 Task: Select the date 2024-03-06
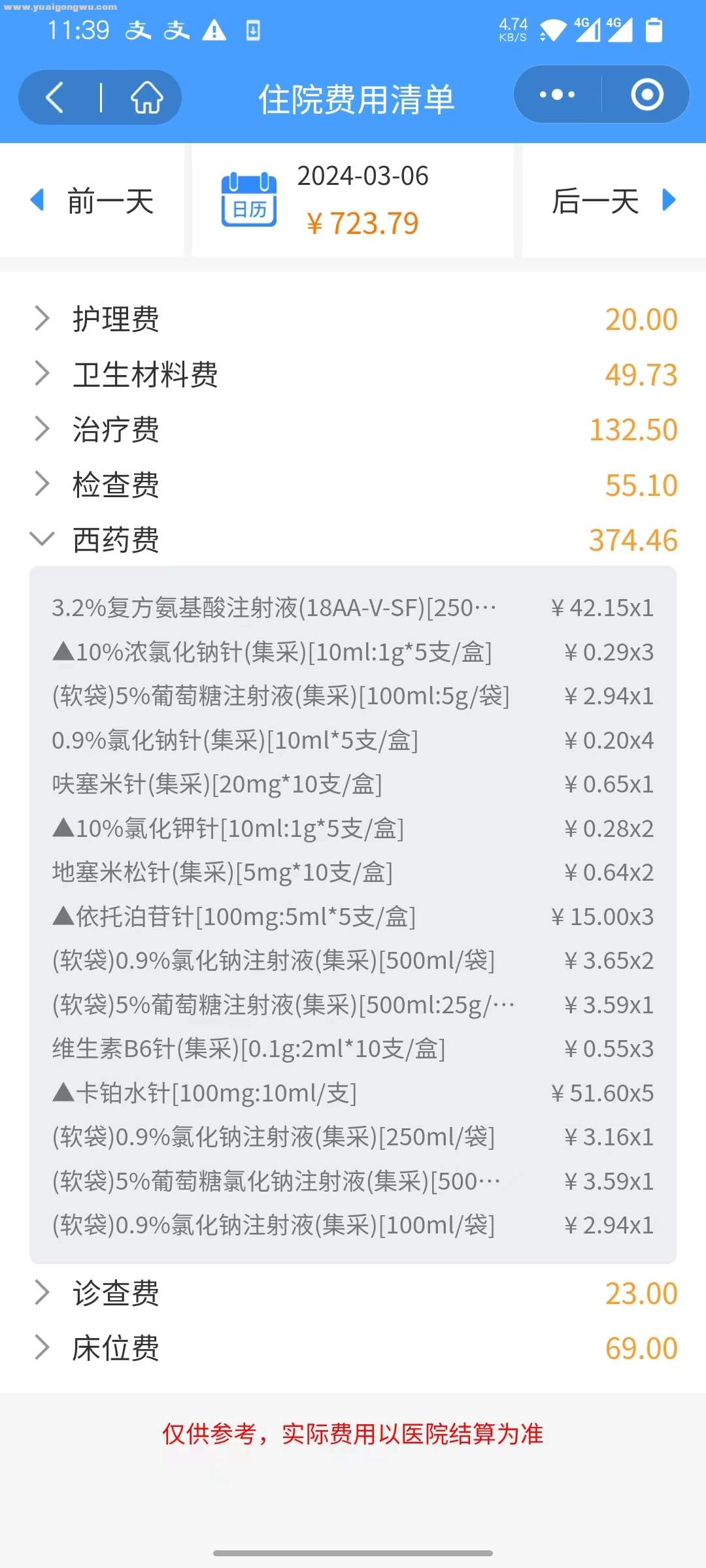363,176
